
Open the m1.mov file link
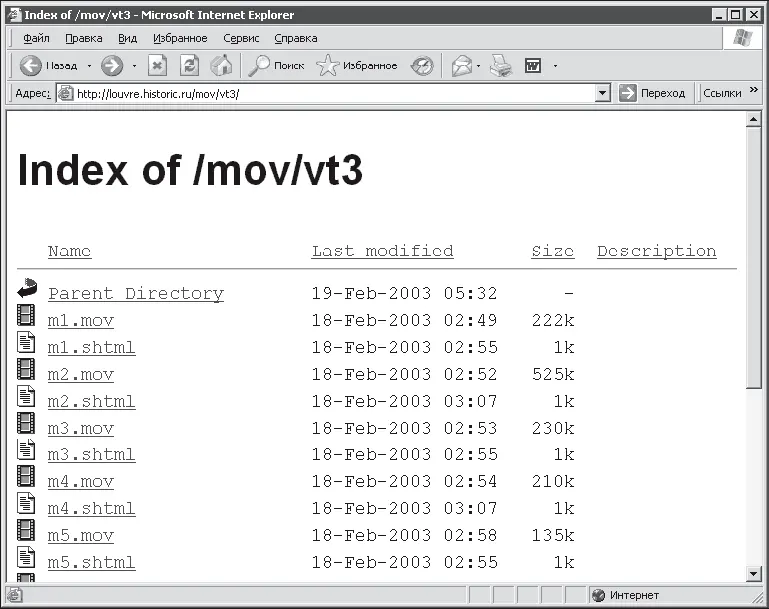[81, 321]
